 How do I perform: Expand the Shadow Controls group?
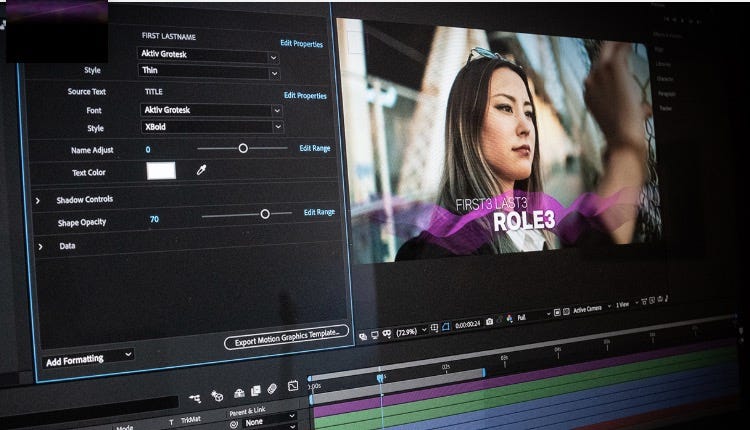click(37, 201)
